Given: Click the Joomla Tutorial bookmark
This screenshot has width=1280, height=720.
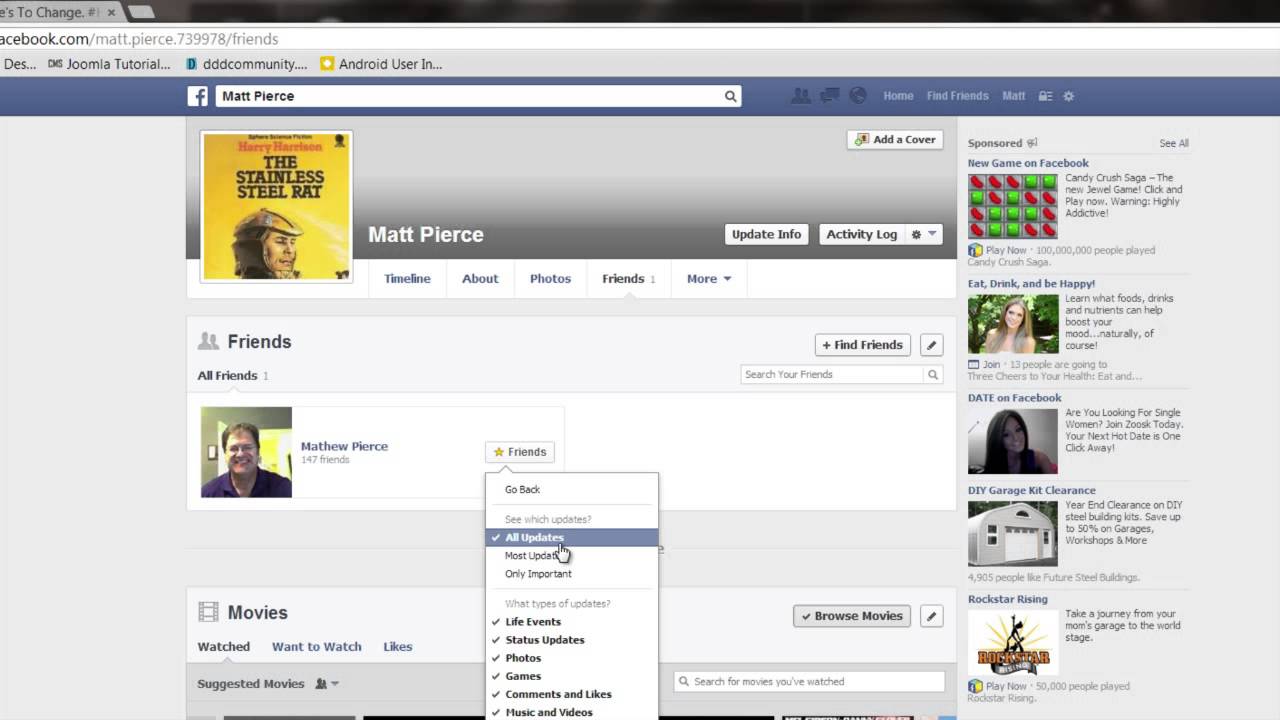Looking at the screenshot, I should [109, 64].
